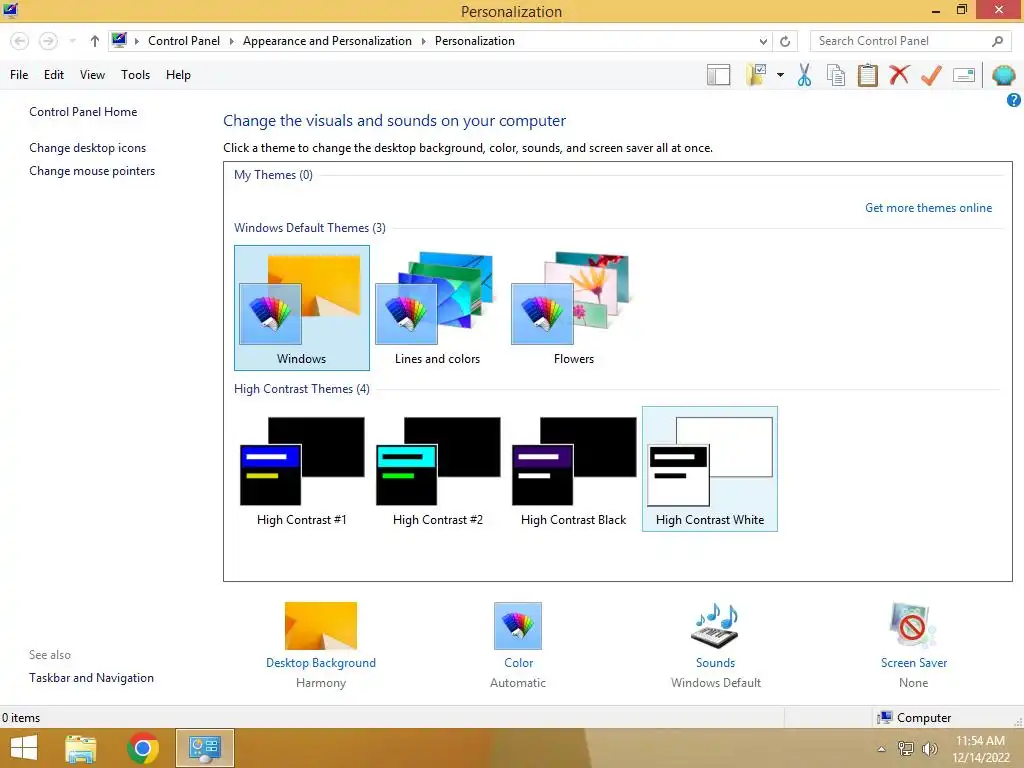1024x768 pixels.
Task: Select the High Contrast #1 theme
Action: (302, 469)
